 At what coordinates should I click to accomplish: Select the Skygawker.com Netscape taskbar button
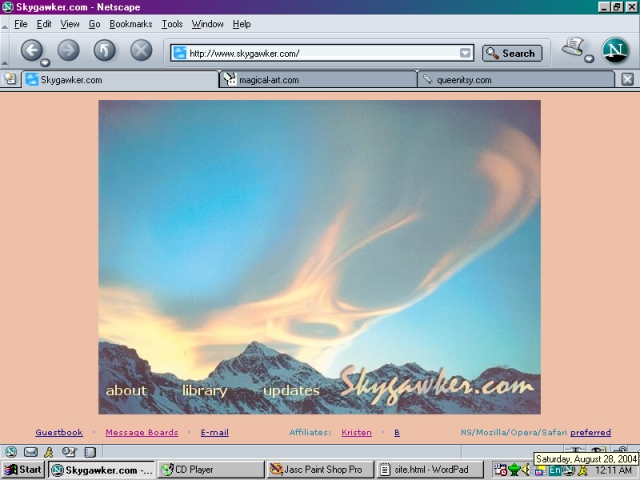[102, 470]
